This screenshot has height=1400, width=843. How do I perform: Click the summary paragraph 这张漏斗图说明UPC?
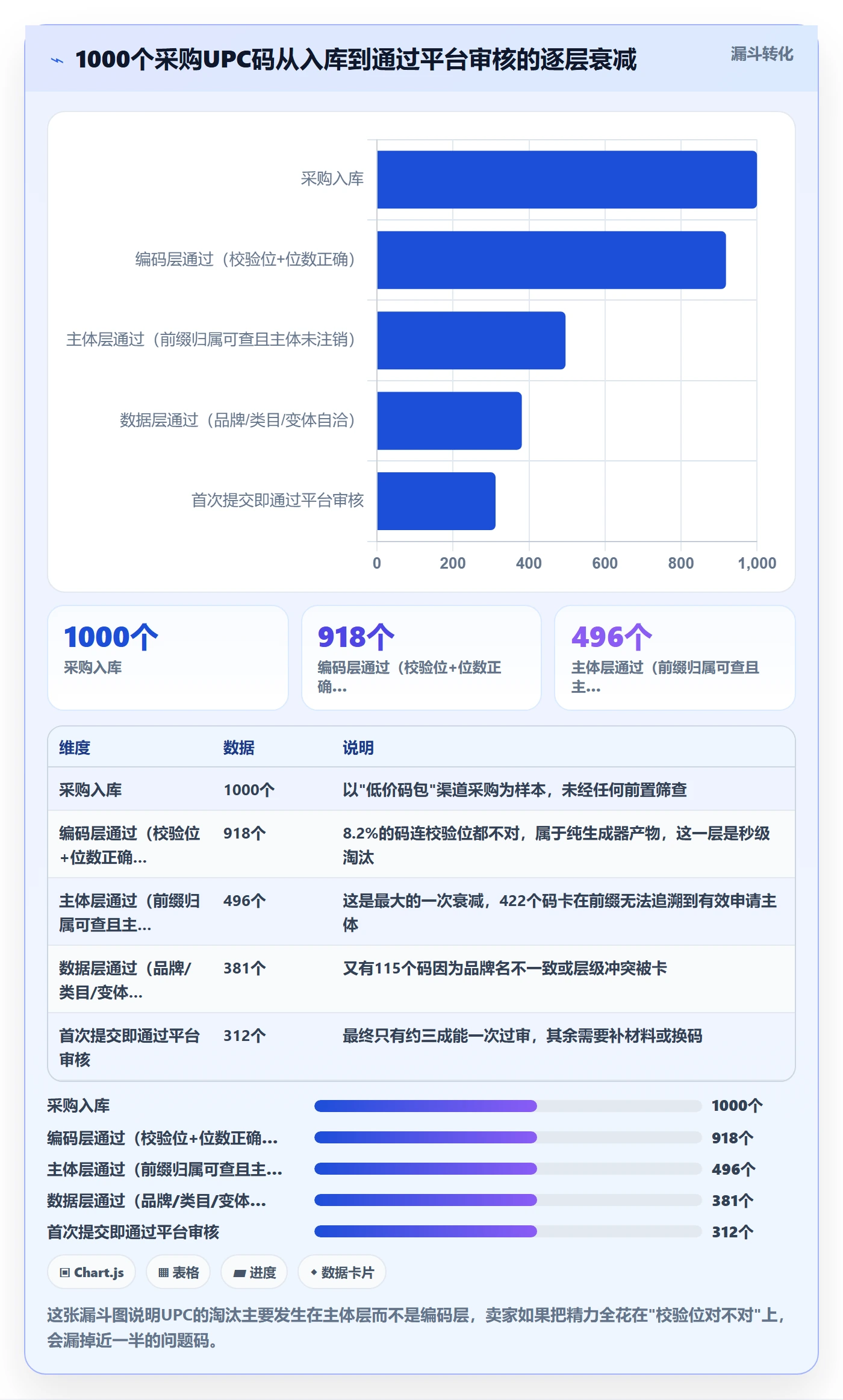click(417, 1327)
